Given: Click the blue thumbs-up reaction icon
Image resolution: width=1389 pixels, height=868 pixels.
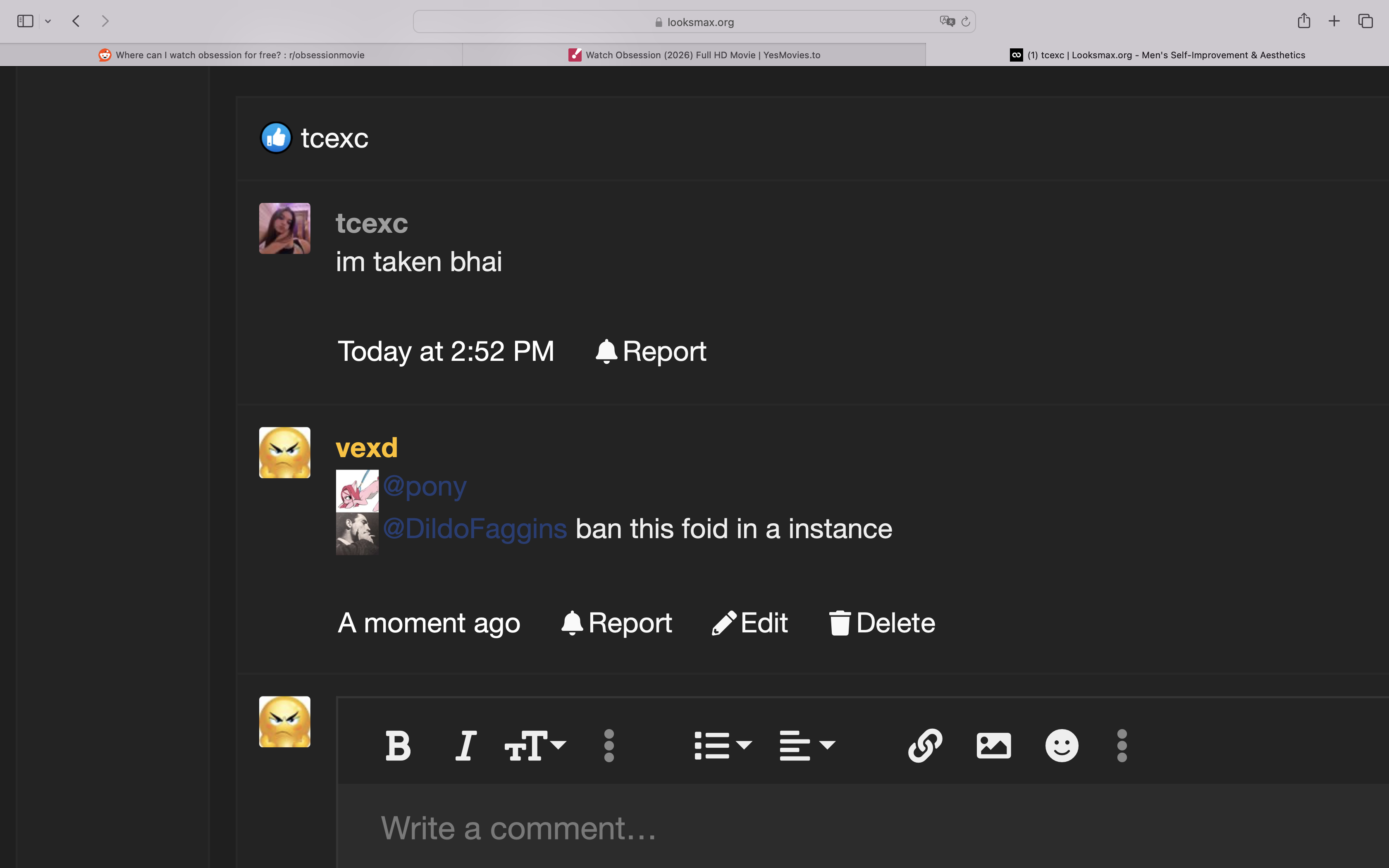Looking at the screenshot, I should pos(276,138).
